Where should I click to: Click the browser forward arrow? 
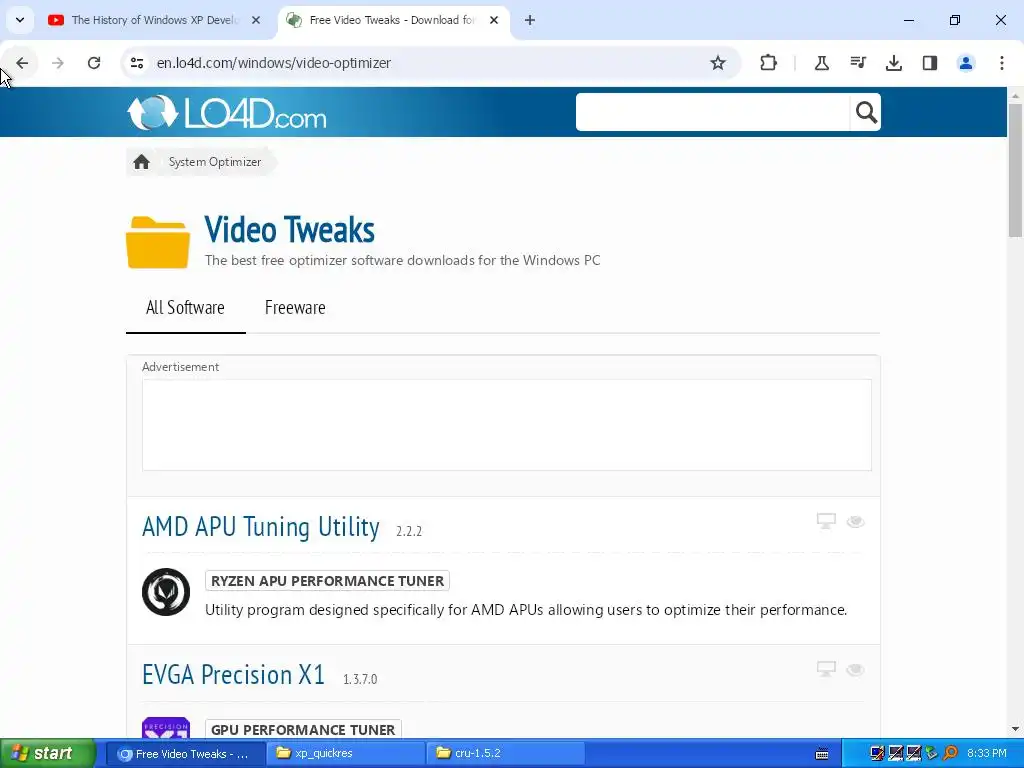tap(57, 63)
